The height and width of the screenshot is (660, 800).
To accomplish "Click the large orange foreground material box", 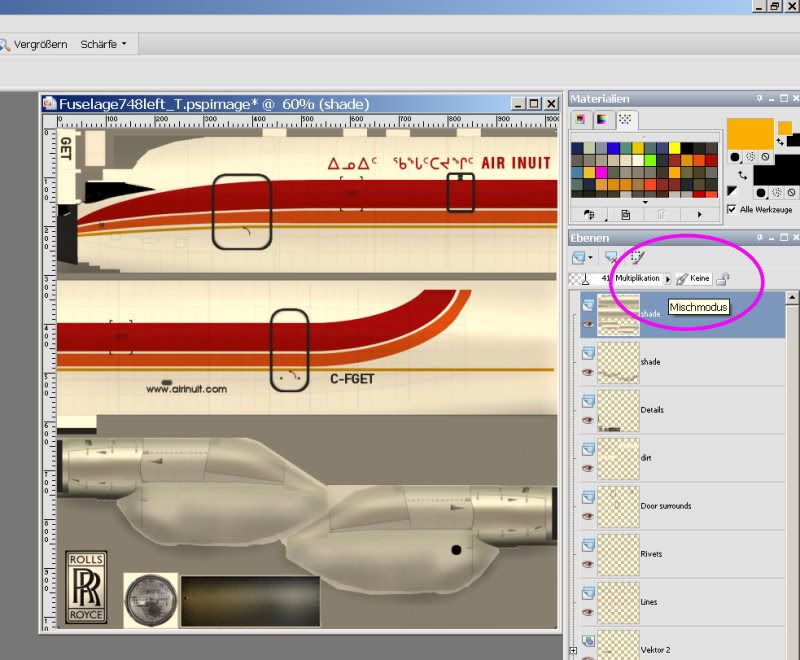I will click(751, 134).
